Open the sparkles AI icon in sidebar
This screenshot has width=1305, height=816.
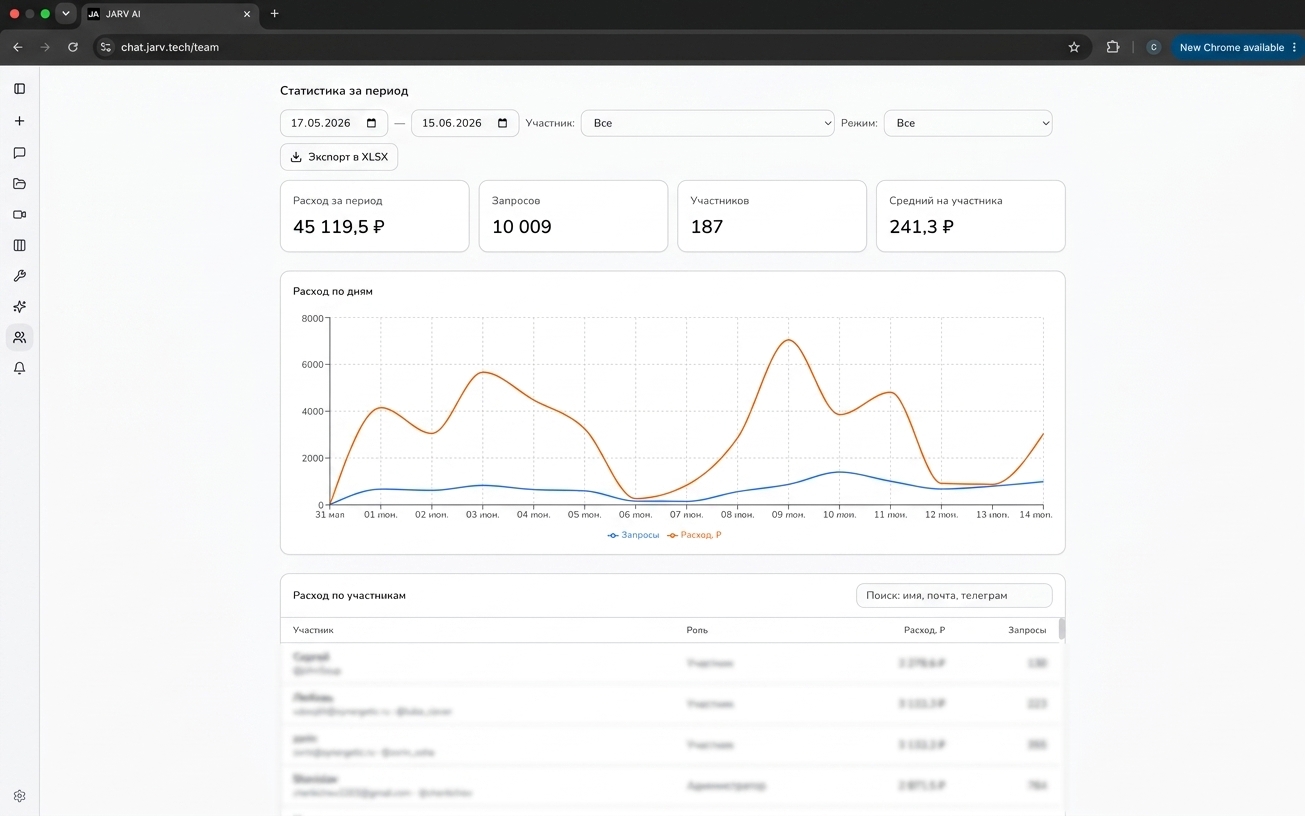[19, 307]
